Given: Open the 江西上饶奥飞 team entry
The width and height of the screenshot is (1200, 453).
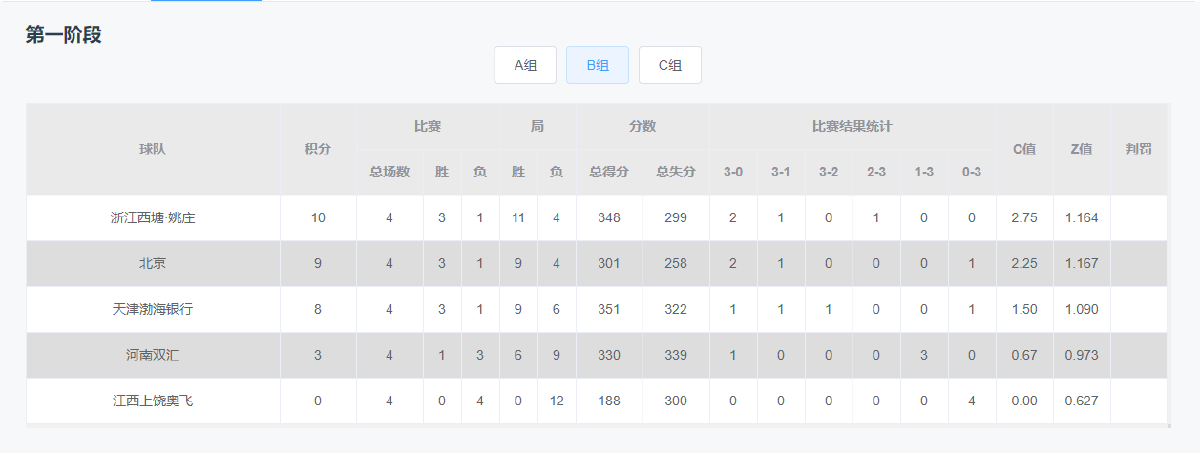Looking at the screenshot, I should tap(153, 401).
